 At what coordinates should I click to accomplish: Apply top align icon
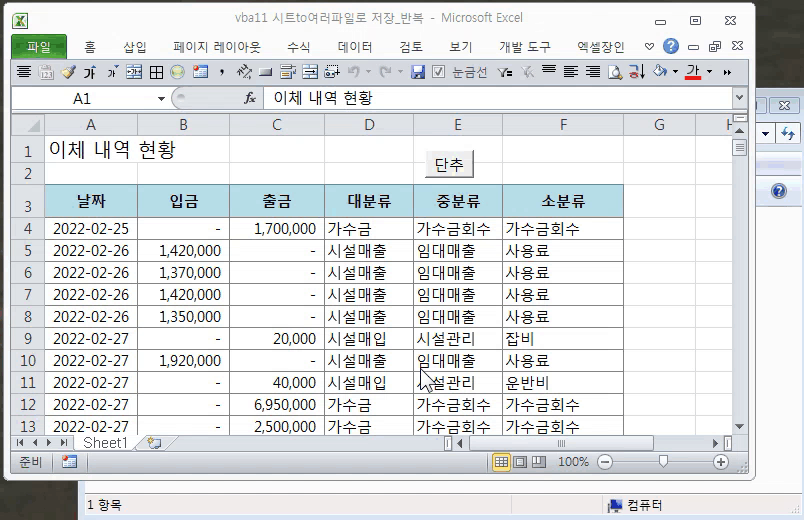(x=549, y=71)
